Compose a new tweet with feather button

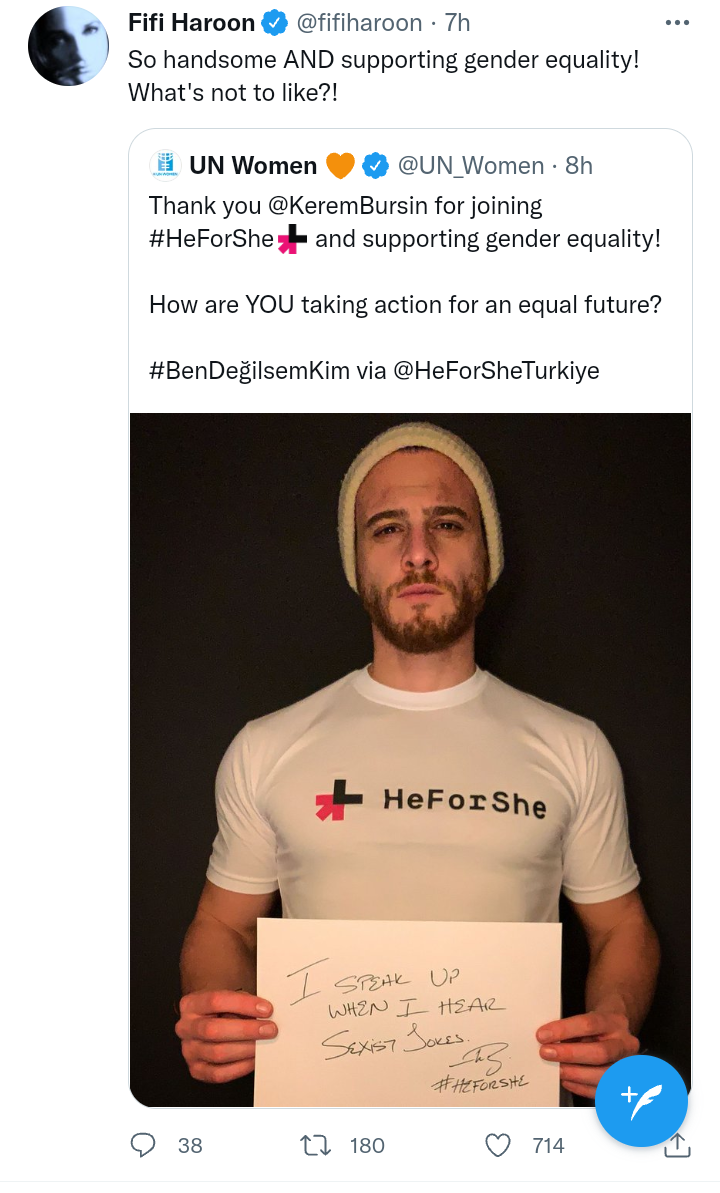pyautogui.click(x=641, y=1100)
